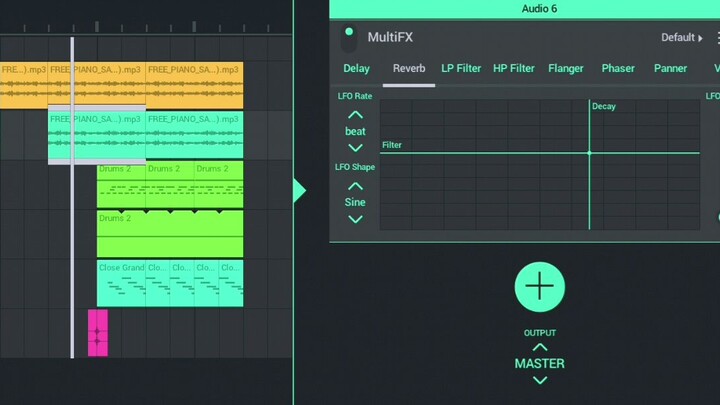Select the pink clip on the bottom track
The image size is (720, 405).
(x=97, y=333)
